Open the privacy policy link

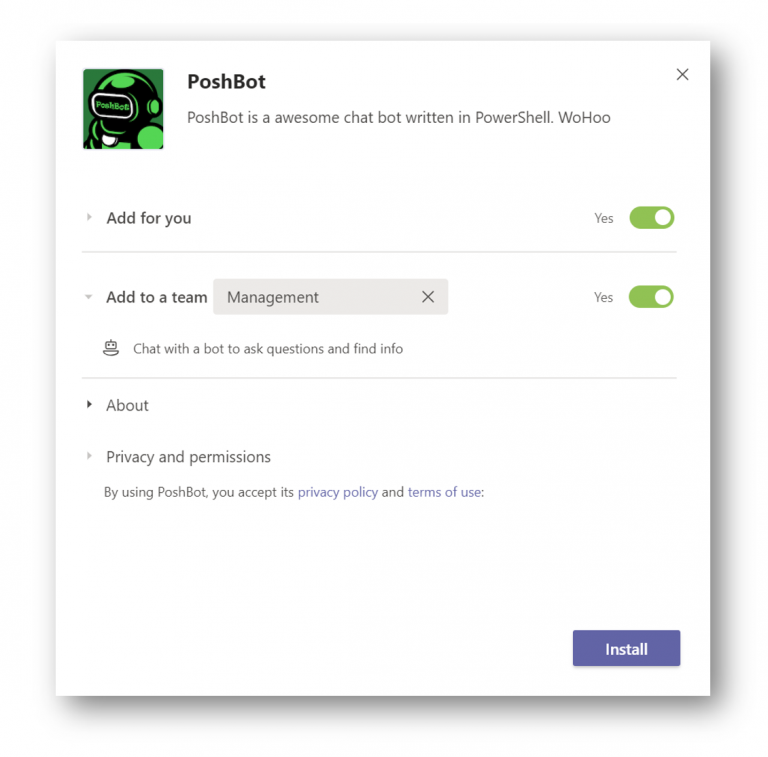click(337, 492)
